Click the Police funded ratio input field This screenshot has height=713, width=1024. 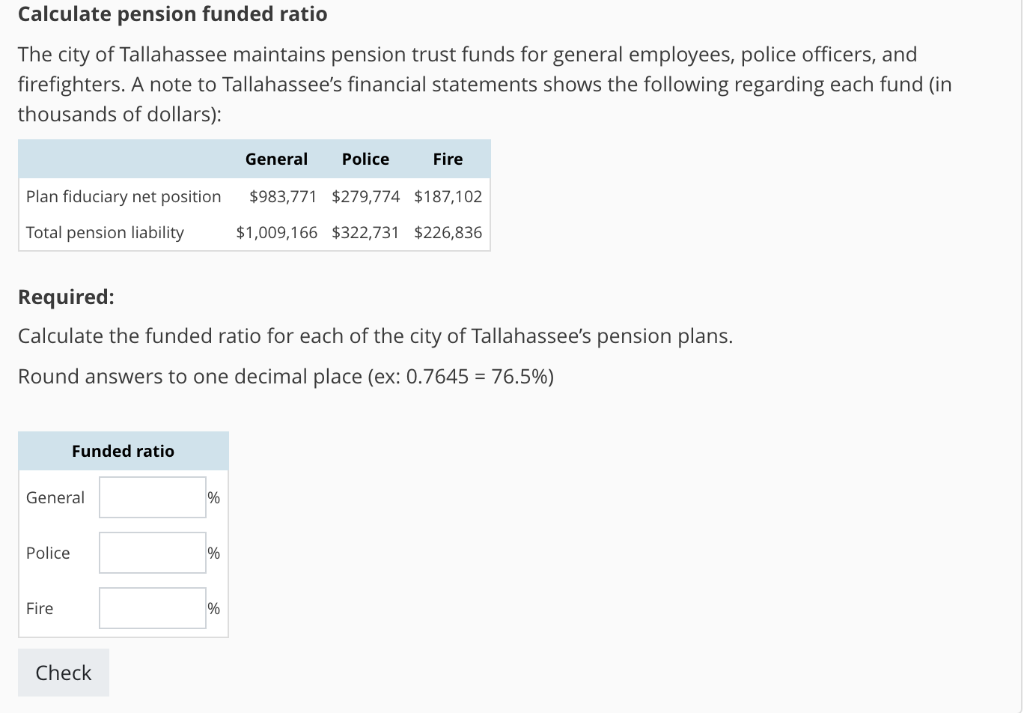(x=151, y=552)
